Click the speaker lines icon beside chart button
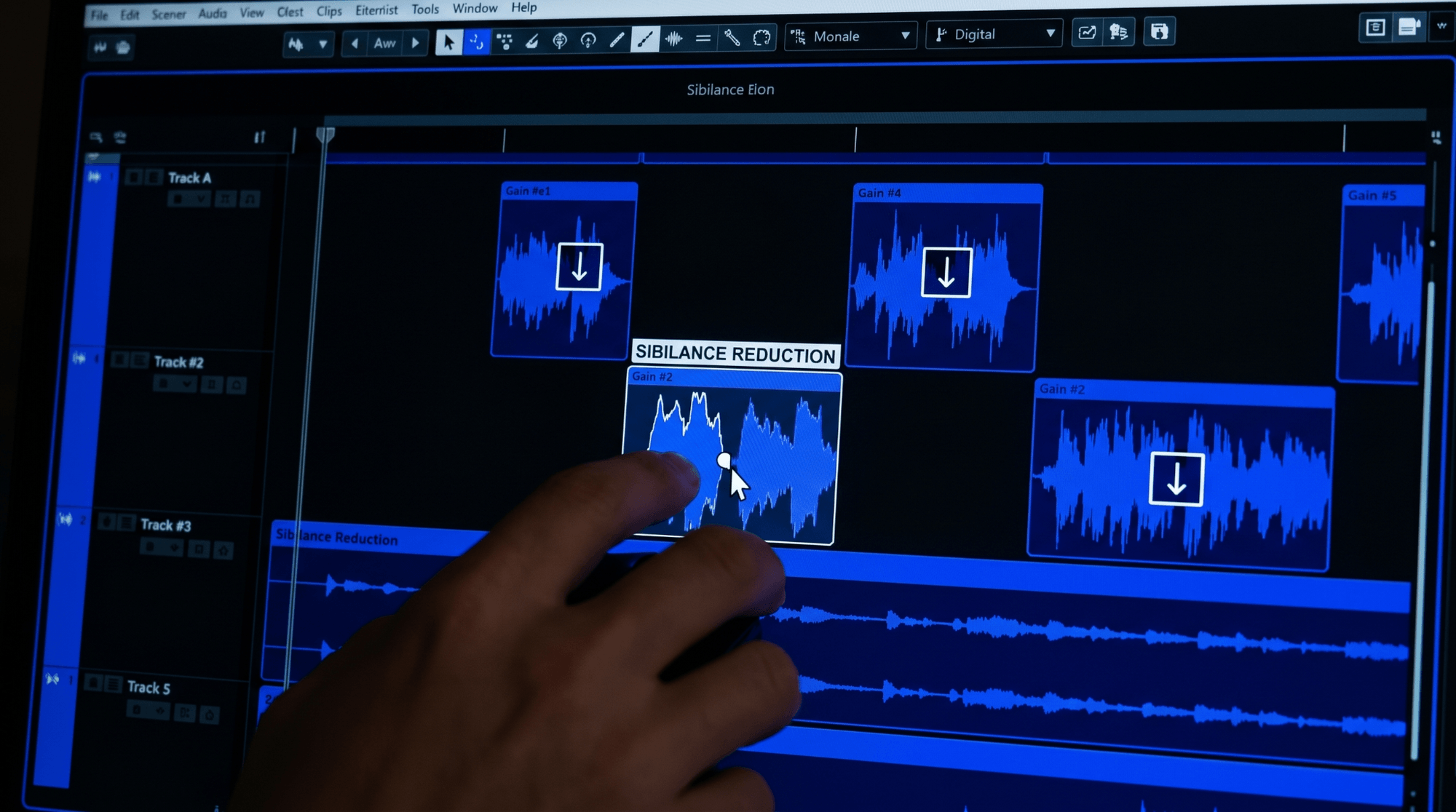The width and height of the screenshot is (1456, 812). point(1119,32)
